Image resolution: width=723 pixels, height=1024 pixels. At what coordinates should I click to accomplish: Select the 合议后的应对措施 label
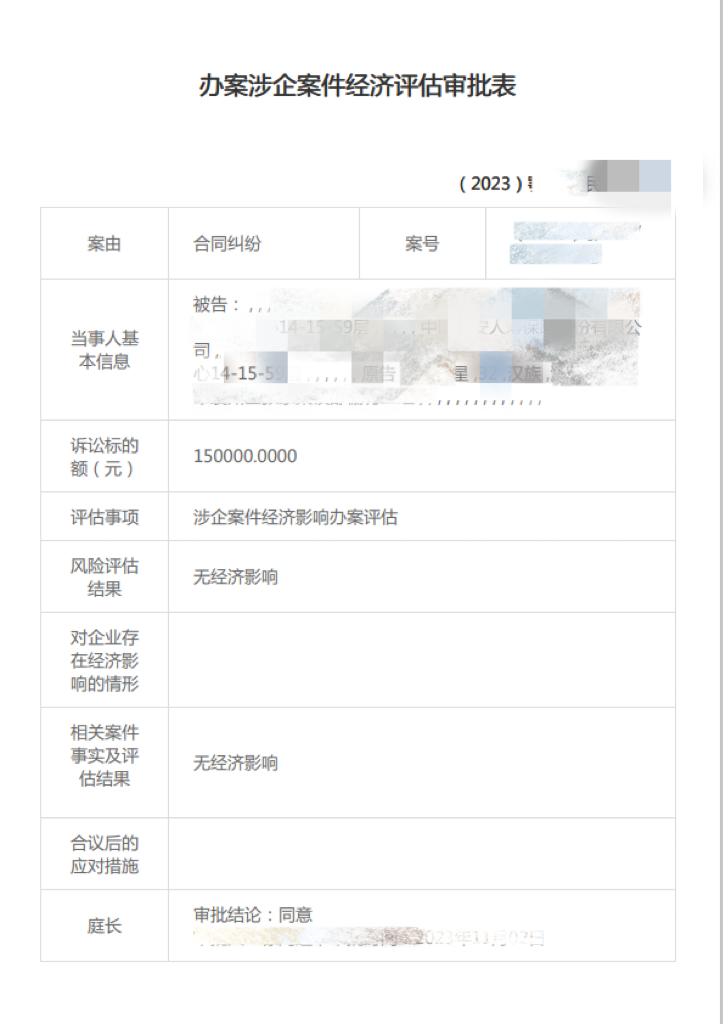click(104, 854)
